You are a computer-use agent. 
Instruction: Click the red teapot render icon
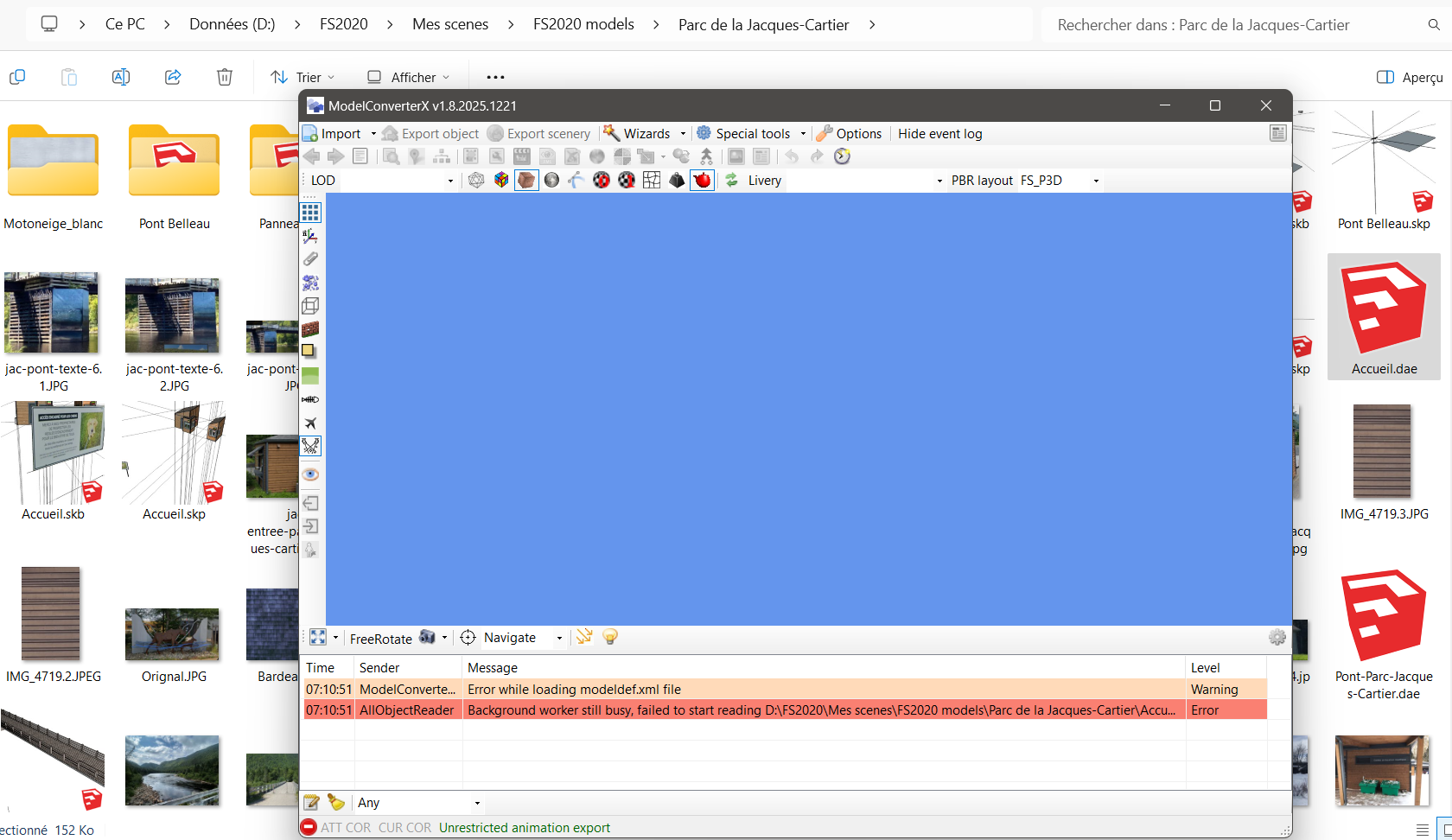click(702, 180)
